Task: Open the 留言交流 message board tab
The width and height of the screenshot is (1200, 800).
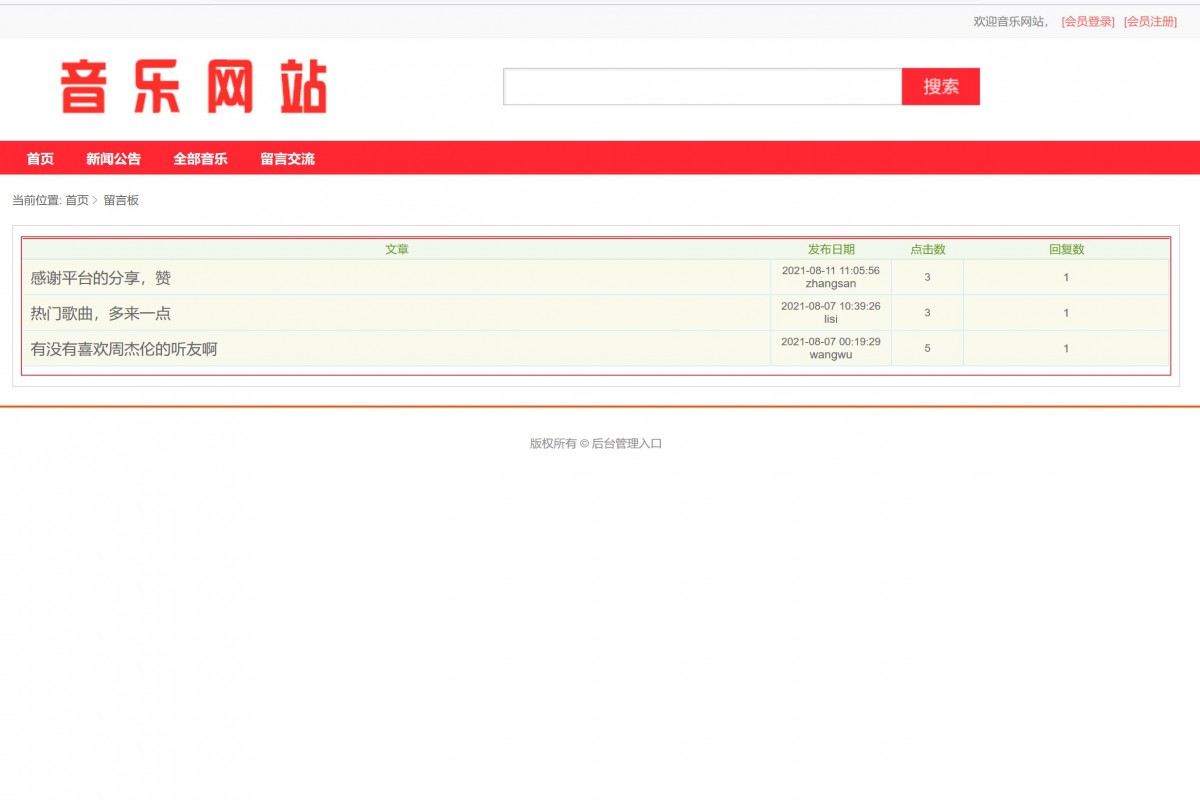Action: coord(287,158)
